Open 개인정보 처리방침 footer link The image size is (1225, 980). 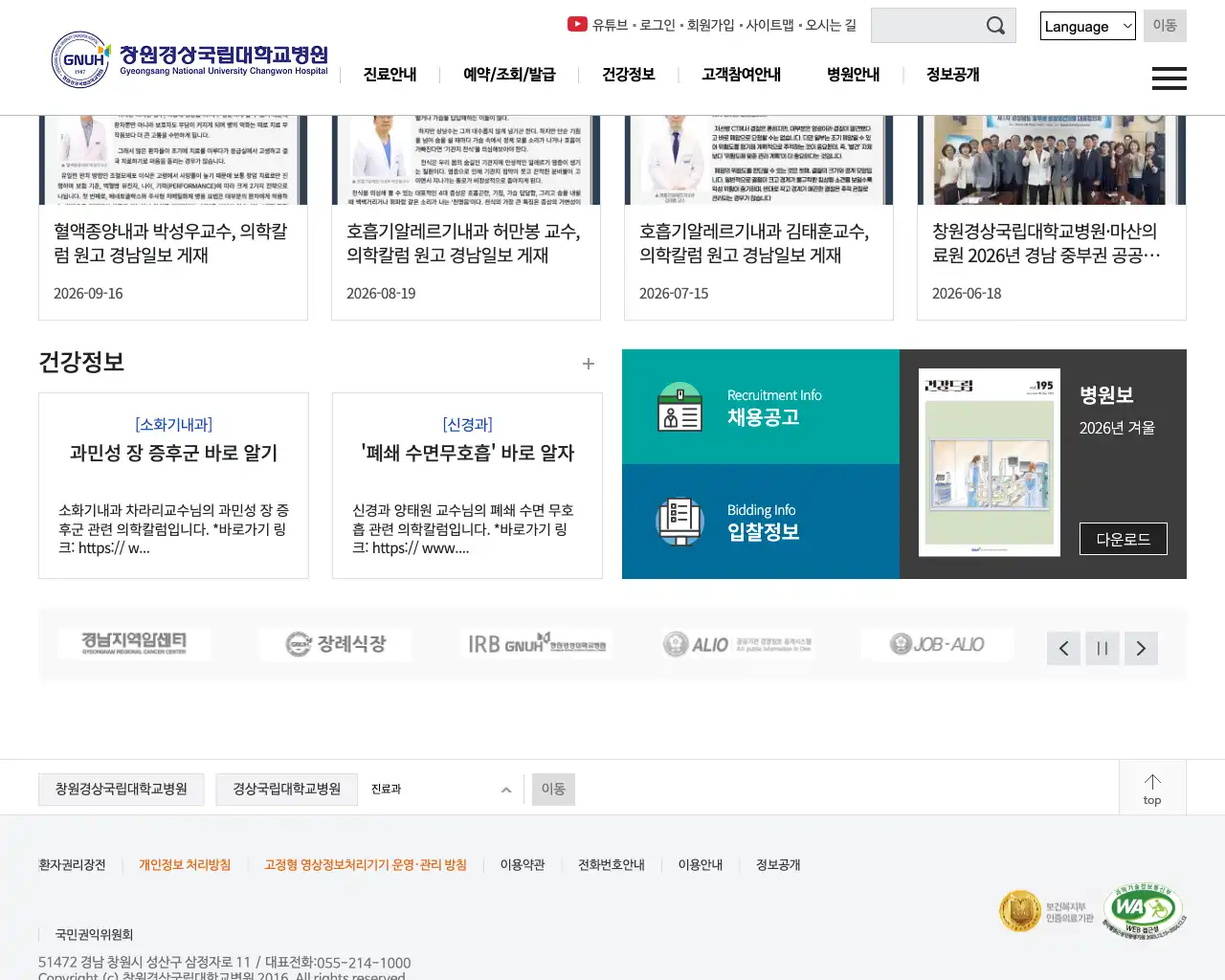pyautogui.click(x=185, y=865)
